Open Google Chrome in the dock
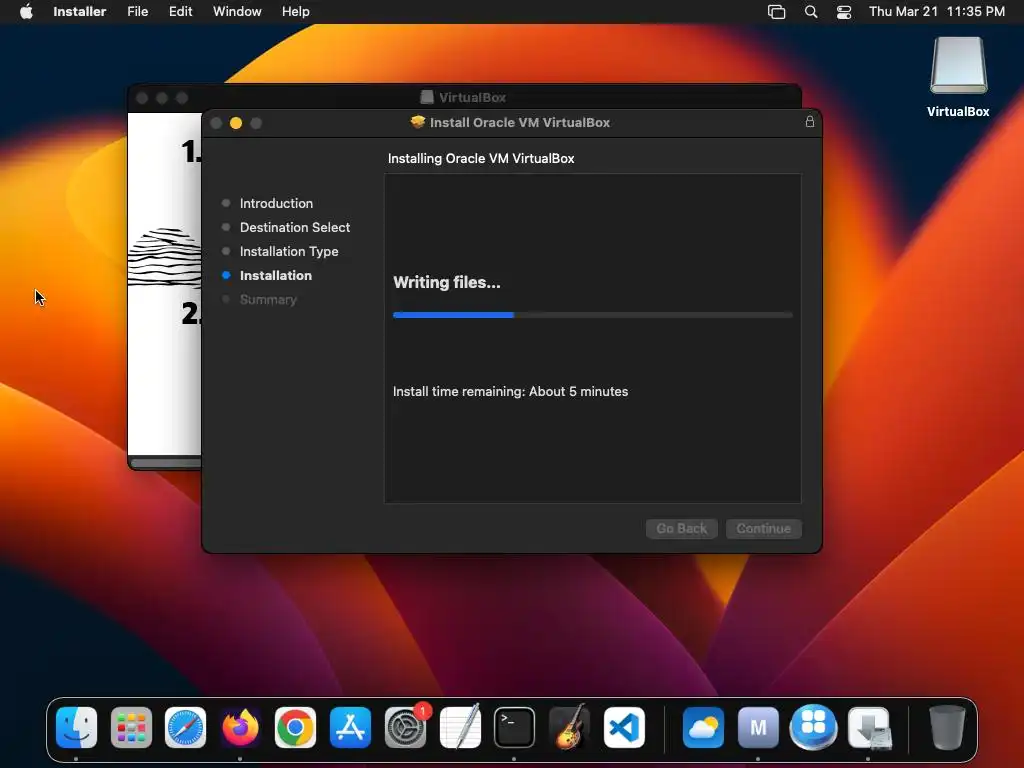This screenshot has width=1024, height=768. click(x=295, y=728)
